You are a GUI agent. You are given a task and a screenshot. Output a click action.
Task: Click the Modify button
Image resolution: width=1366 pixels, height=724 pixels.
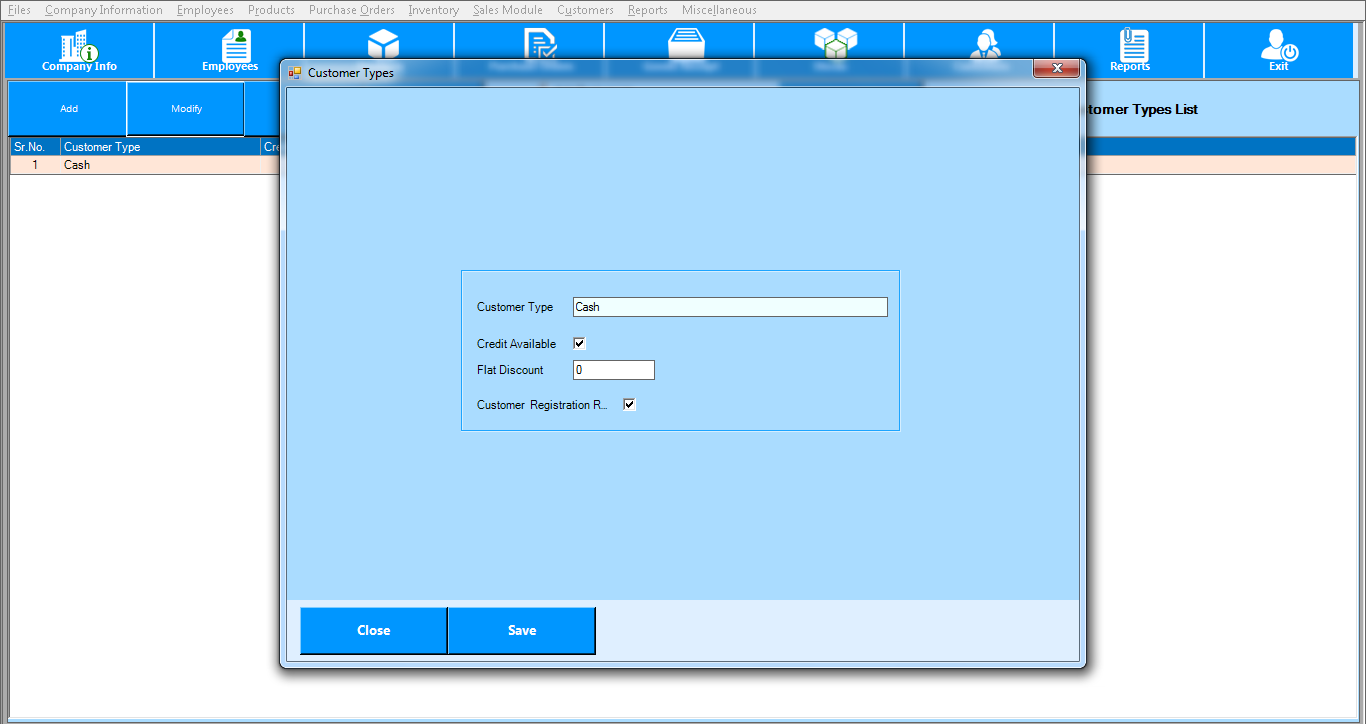pyautogui.click(x=186, y=109)
